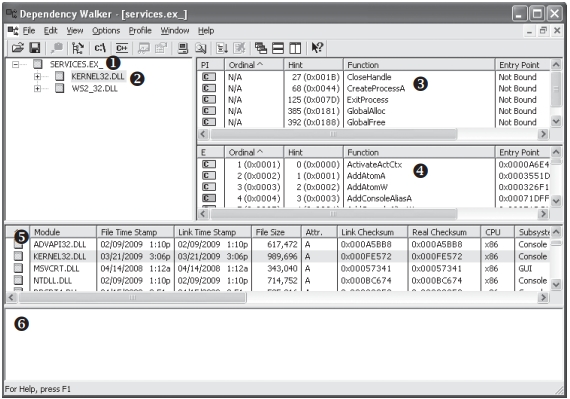Maximize the Dependency Walker window
The width and height of the screenshot is (570, 399).
[x=537, y=14]
